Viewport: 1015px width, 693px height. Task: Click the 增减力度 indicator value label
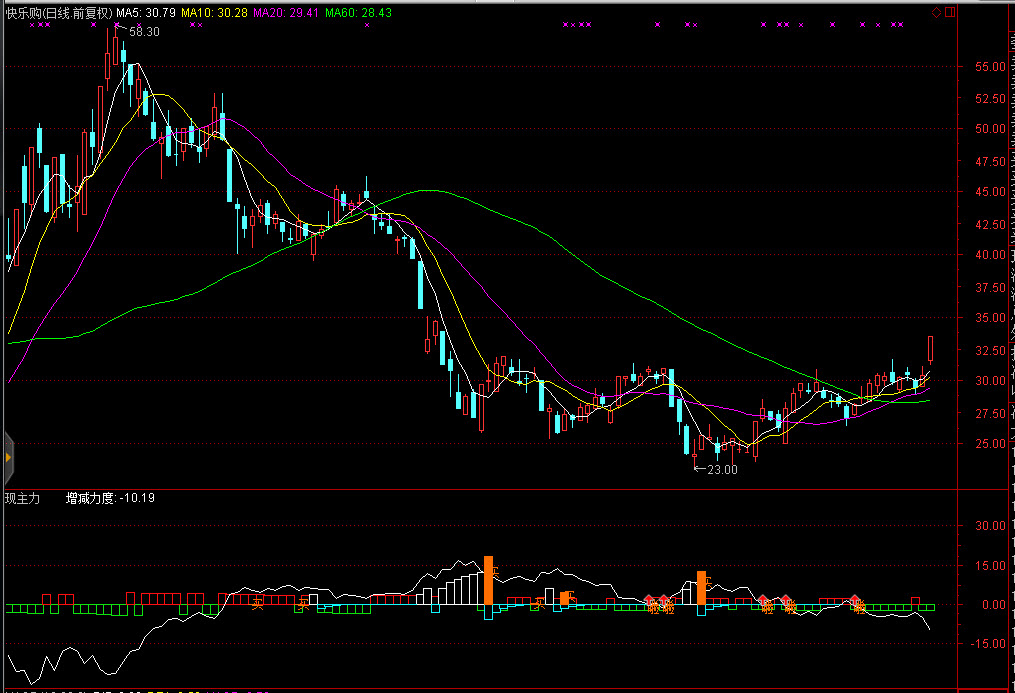[110, 497]
